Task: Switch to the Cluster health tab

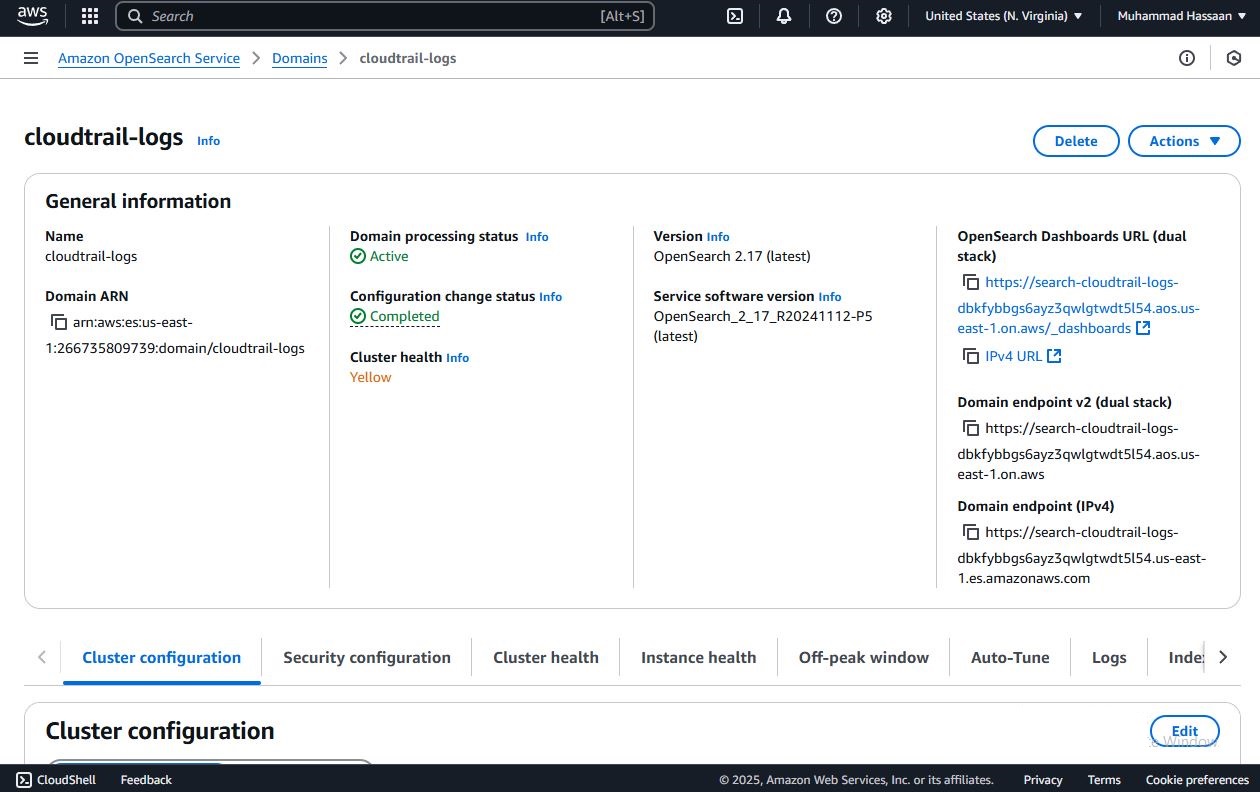Action: pyautogui.click(x=546, y=657)
